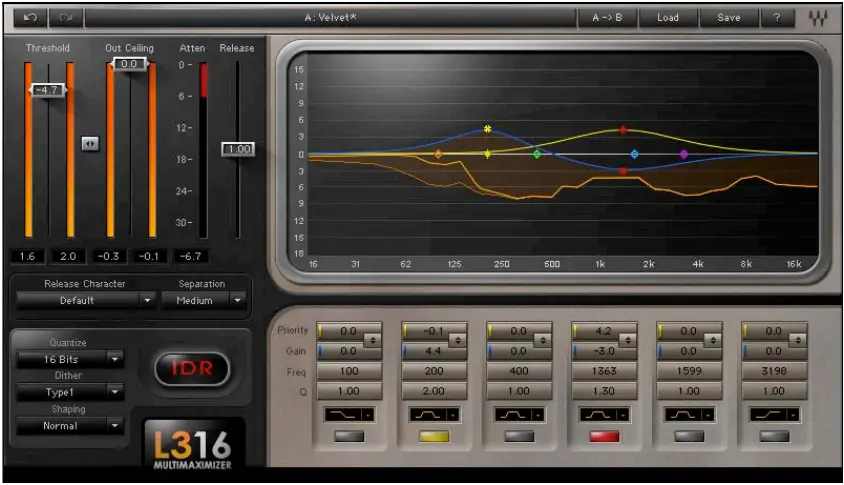Open the Quantize 16 Bits dropdown
The image size is (844, 485).
70,359
